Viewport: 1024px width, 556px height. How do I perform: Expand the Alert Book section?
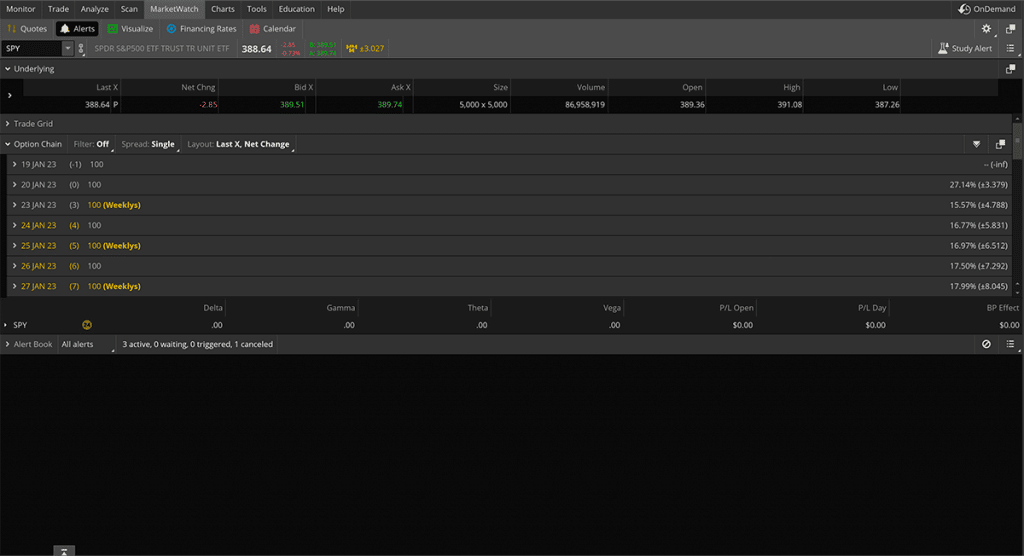tap(8, 344)
